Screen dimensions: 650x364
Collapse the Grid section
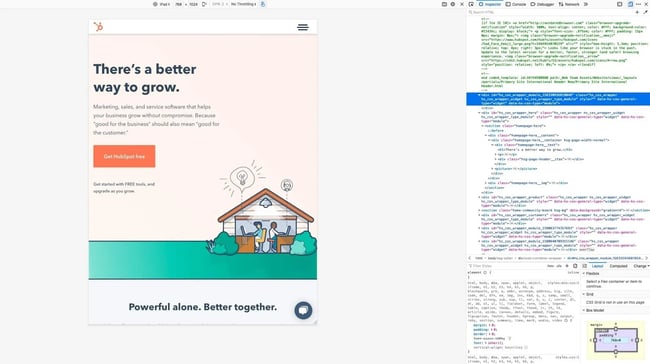[x=584, y=294]
